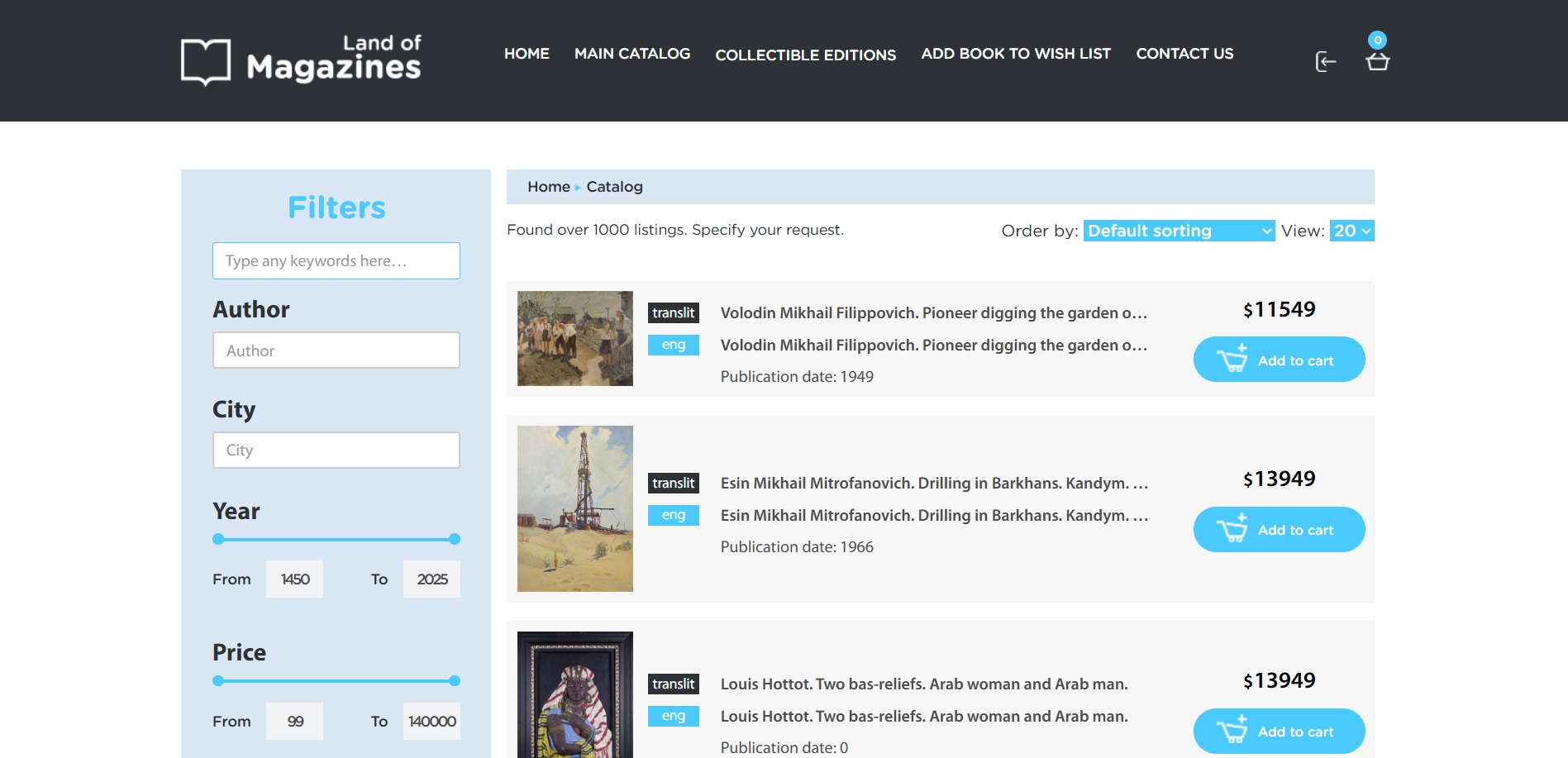Click the Year slider right handle
The height and width of the screenshot is (758, 1568).
[455, 539]
